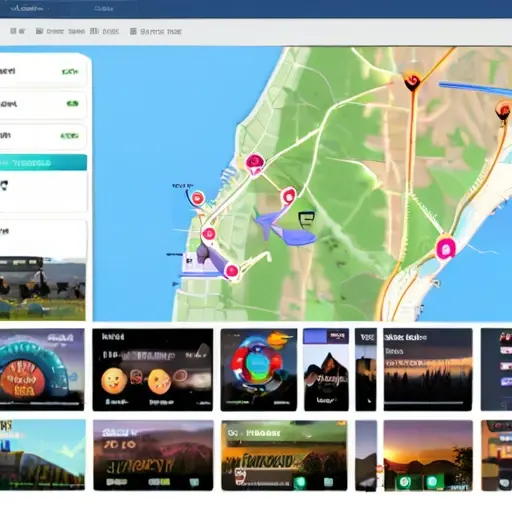Expand the white sidebar card below the teal header

[x=43, y=192]
